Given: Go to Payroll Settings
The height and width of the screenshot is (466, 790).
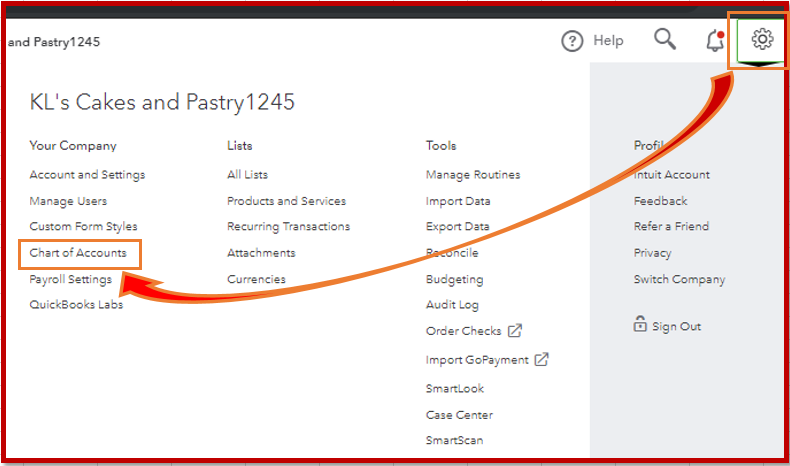Looking at the screenshot, I should [x=70, y=280].
